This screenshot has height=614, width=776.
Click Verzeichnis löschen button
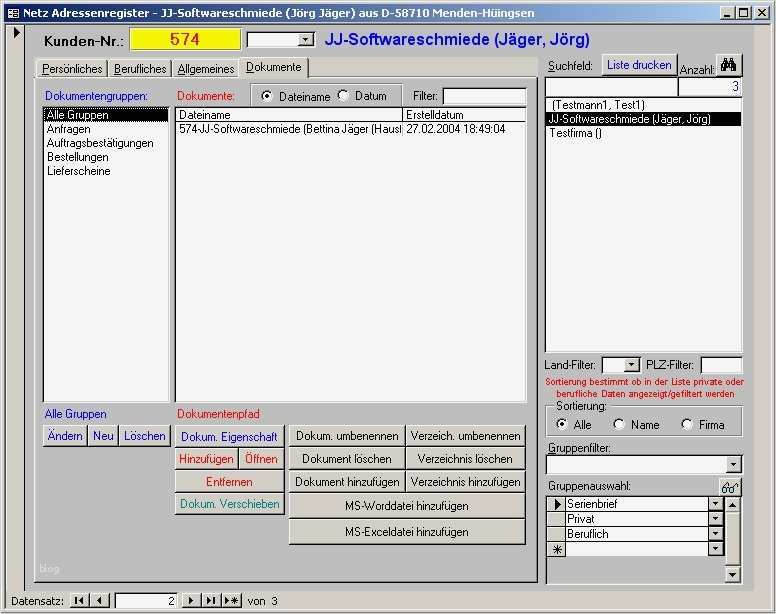465,459
